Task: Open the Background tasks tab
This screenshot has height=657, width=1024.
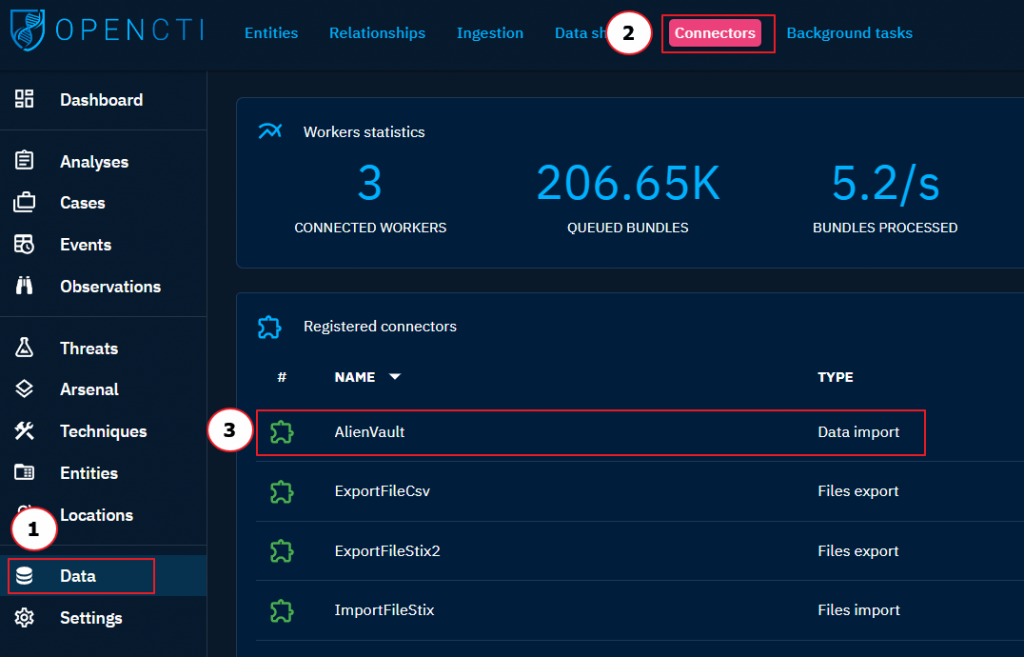Action: pos(849,33)
